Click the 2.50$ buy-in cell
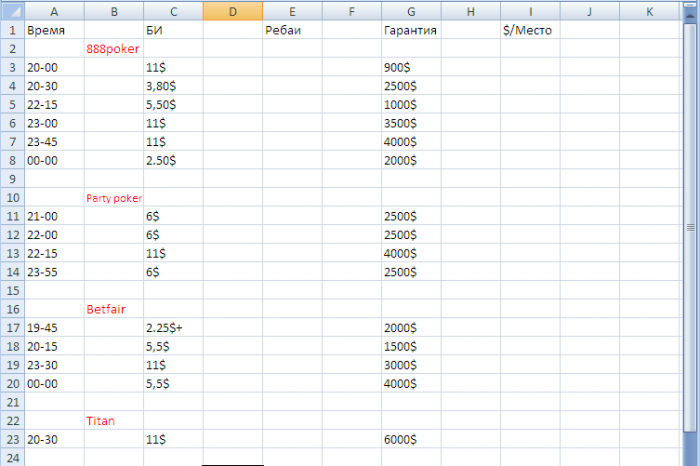 pos(173,160)
